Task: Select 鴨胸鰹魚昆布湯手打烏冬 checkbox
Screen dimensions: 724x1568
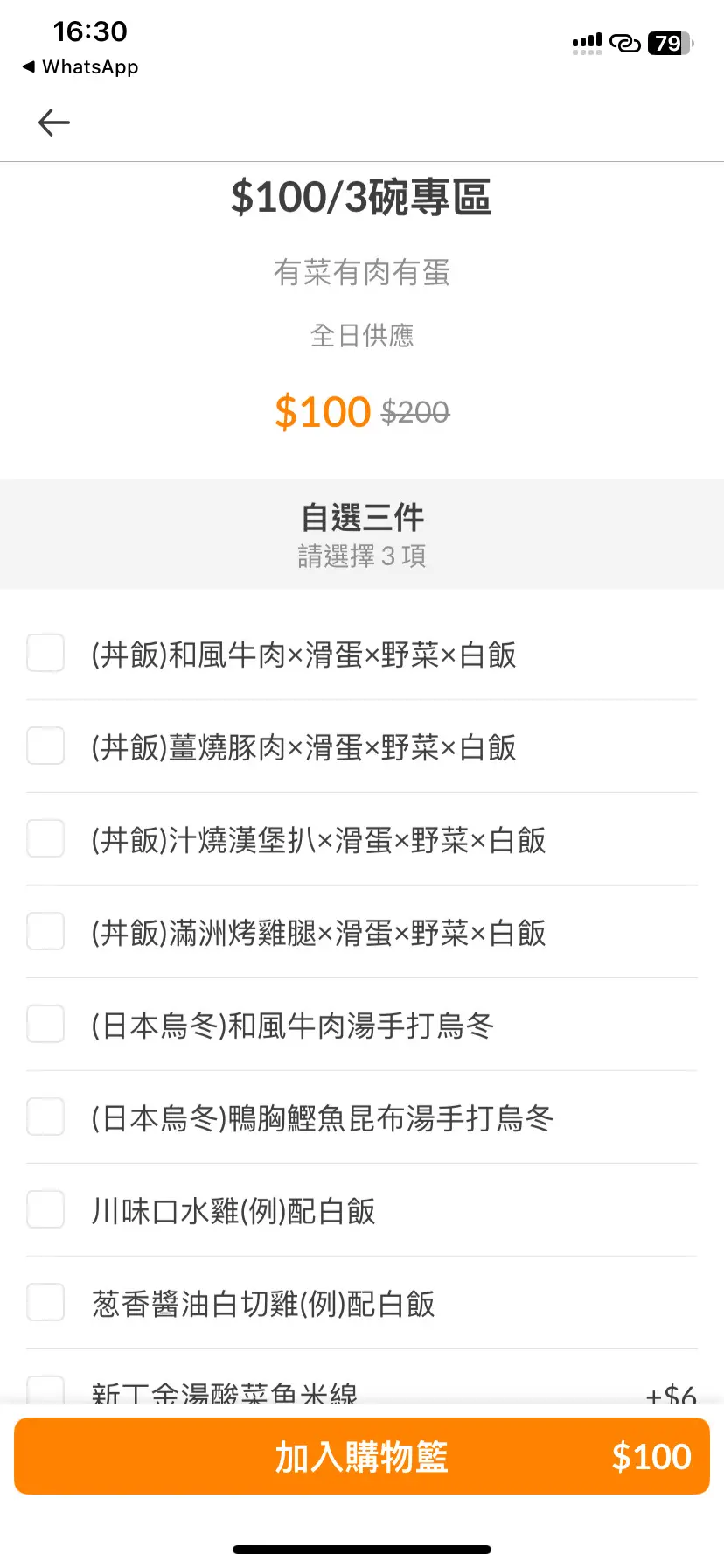Action: 45,1117
